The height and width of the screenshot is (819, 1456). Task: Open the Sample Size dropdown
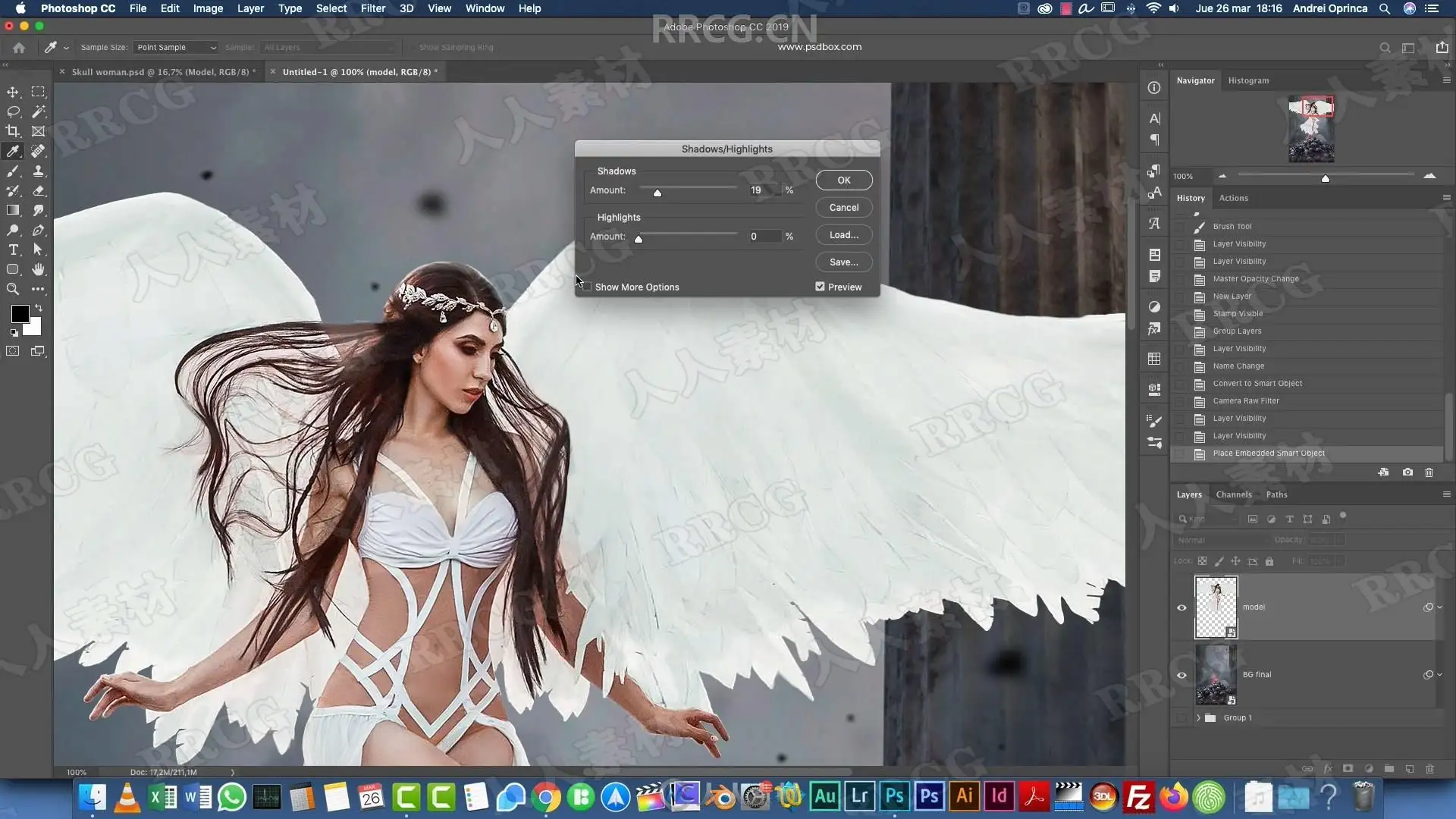176,47
